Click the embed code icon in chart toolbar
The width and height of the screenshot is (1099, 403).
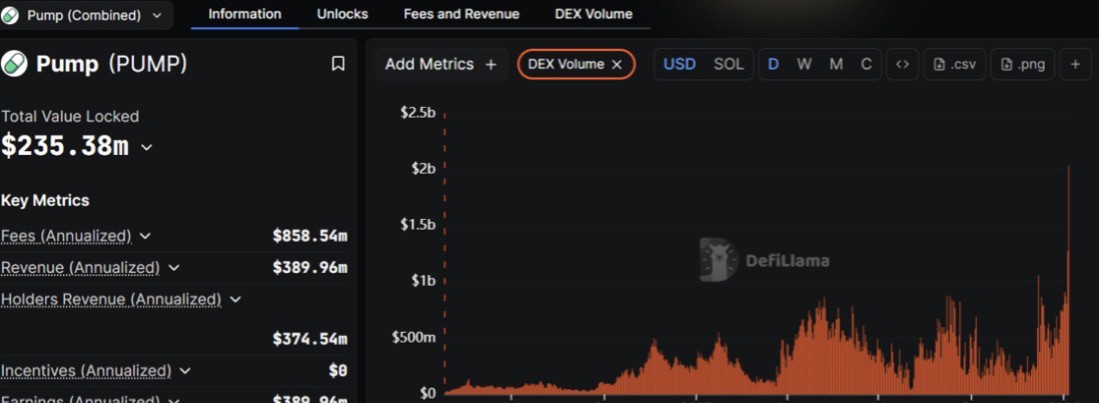[903, 64]
